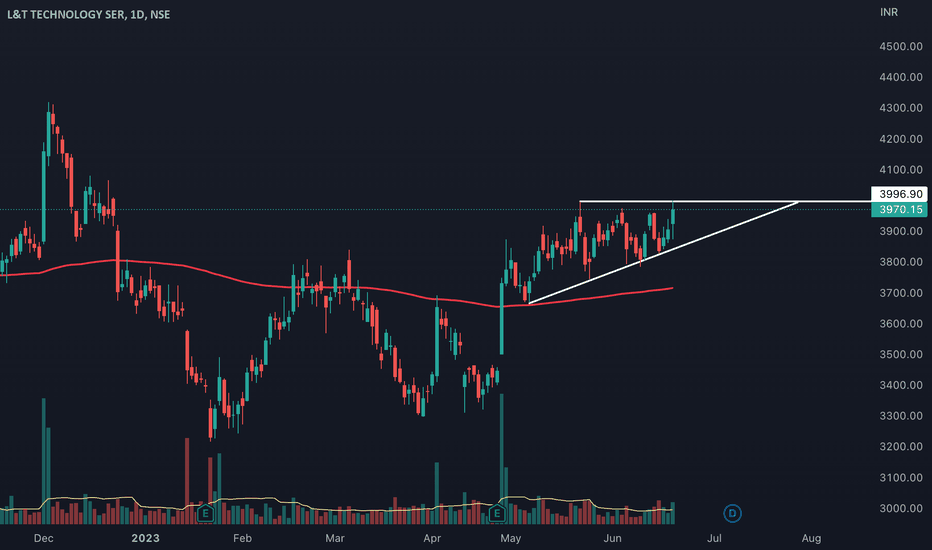This screenshot has height=550, width=932.
Task: Click the Jul label on time axis
Action: click(714, 538)
